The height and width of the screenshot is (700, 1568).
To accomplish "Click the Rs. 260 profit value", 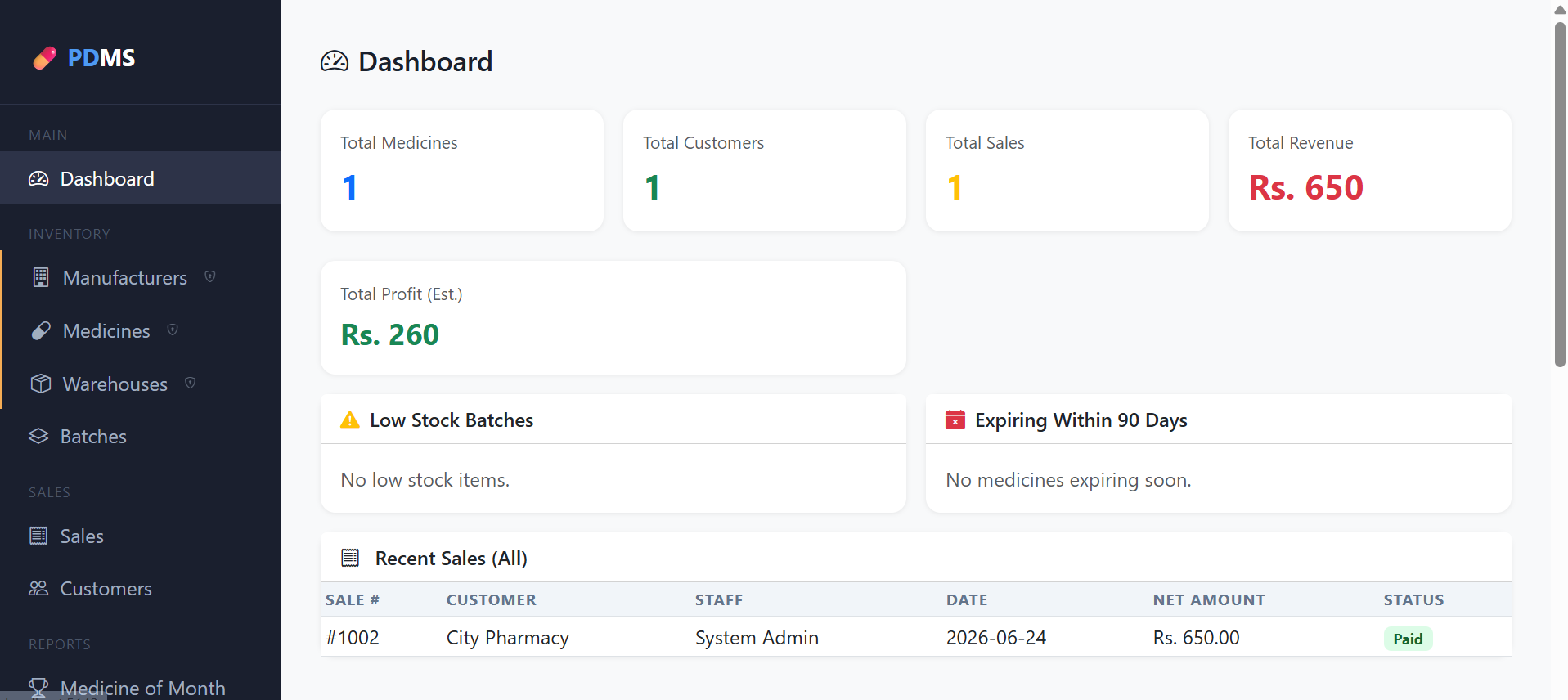I will tap(390, 334).
